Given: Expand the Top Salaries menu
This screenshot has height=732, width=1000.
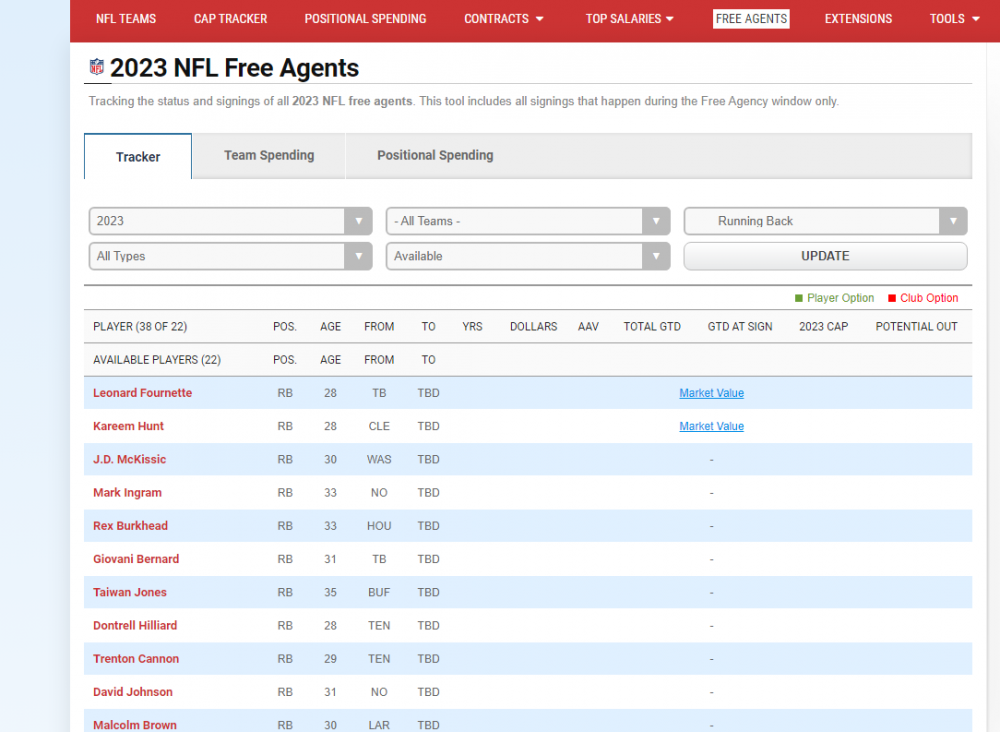Looking at the screenshot, I should (x=629, y=19).
